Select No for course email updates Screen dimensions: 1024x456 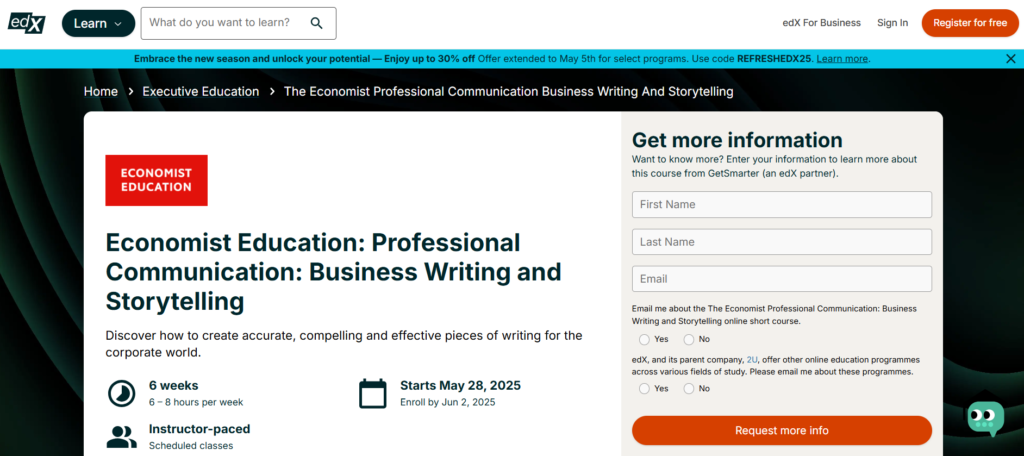688,340
